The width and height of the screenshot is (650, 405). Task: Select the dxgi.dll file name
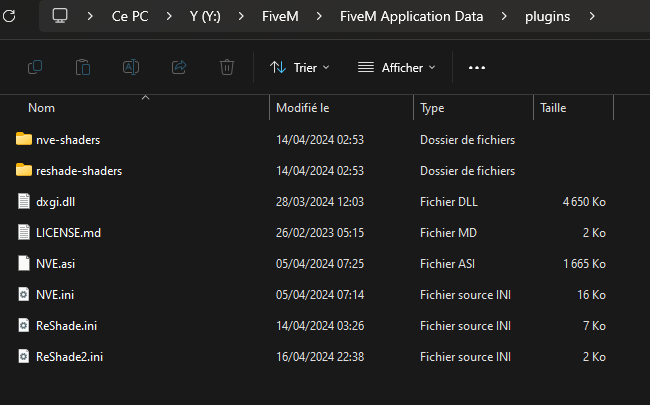coord(56,202)
